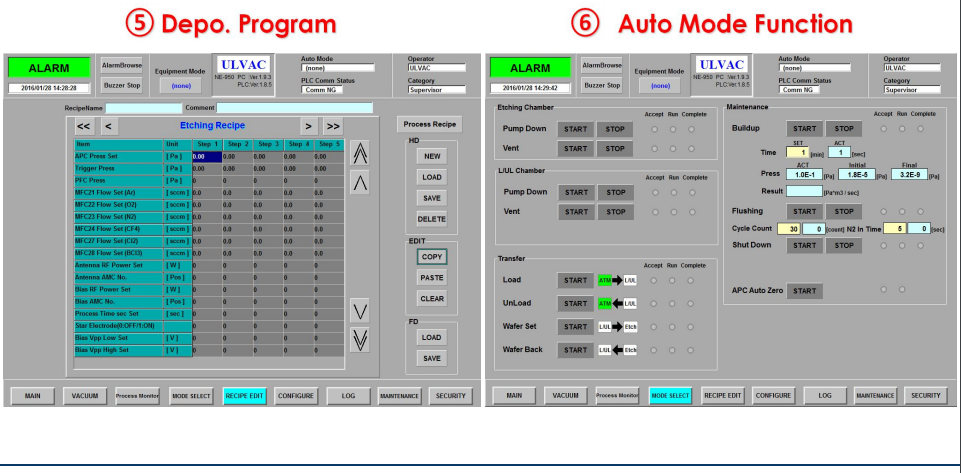Go to previous recipe step with < arrow
This screenshot has height=473, width=961.
[x=108, y=126]
